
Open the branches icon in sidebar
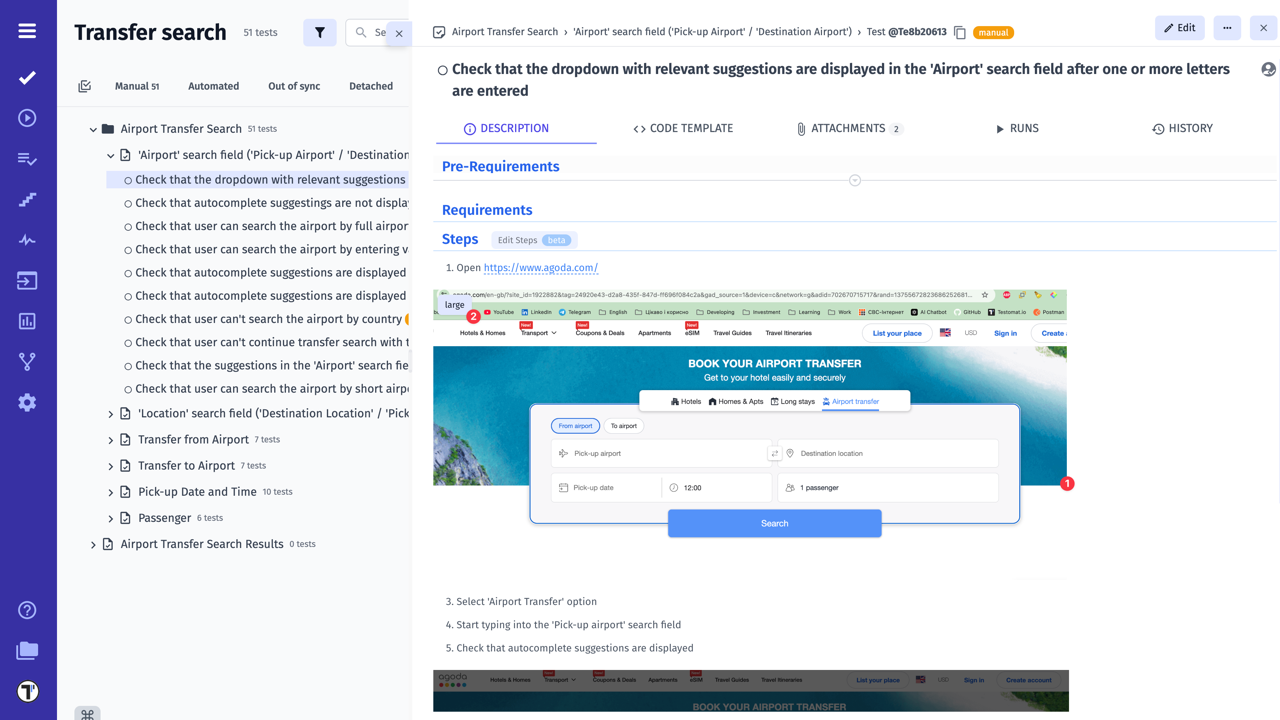[27, 362]
